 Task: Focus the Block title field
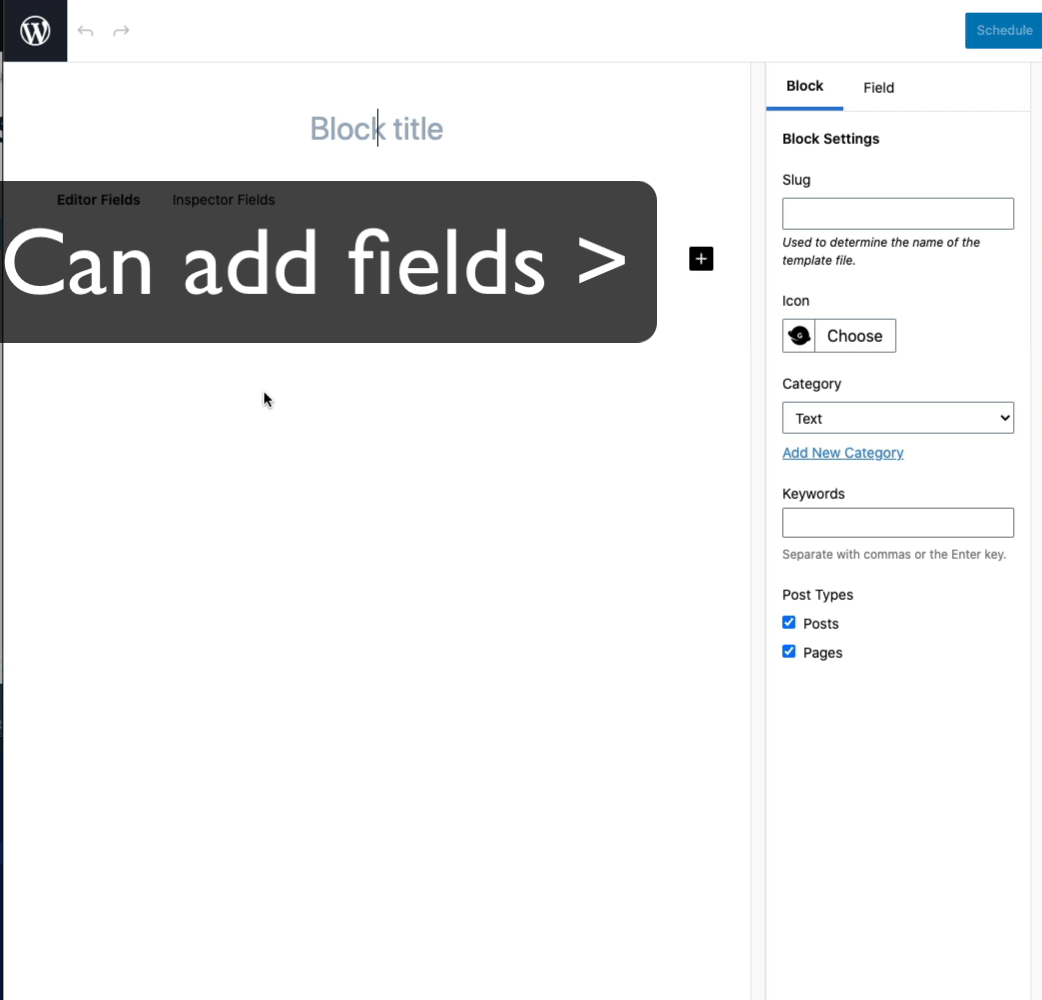(376, 129)
